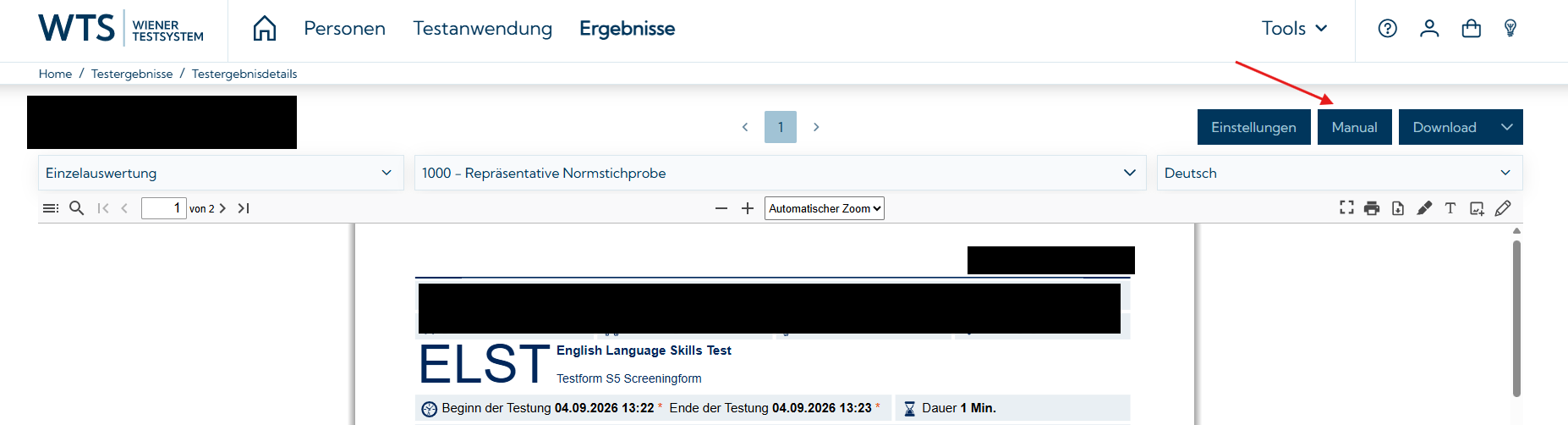The image size is (1568, 425).
Task: Click the lightbulb tips icon
Action: click(x=1510, y=28)
